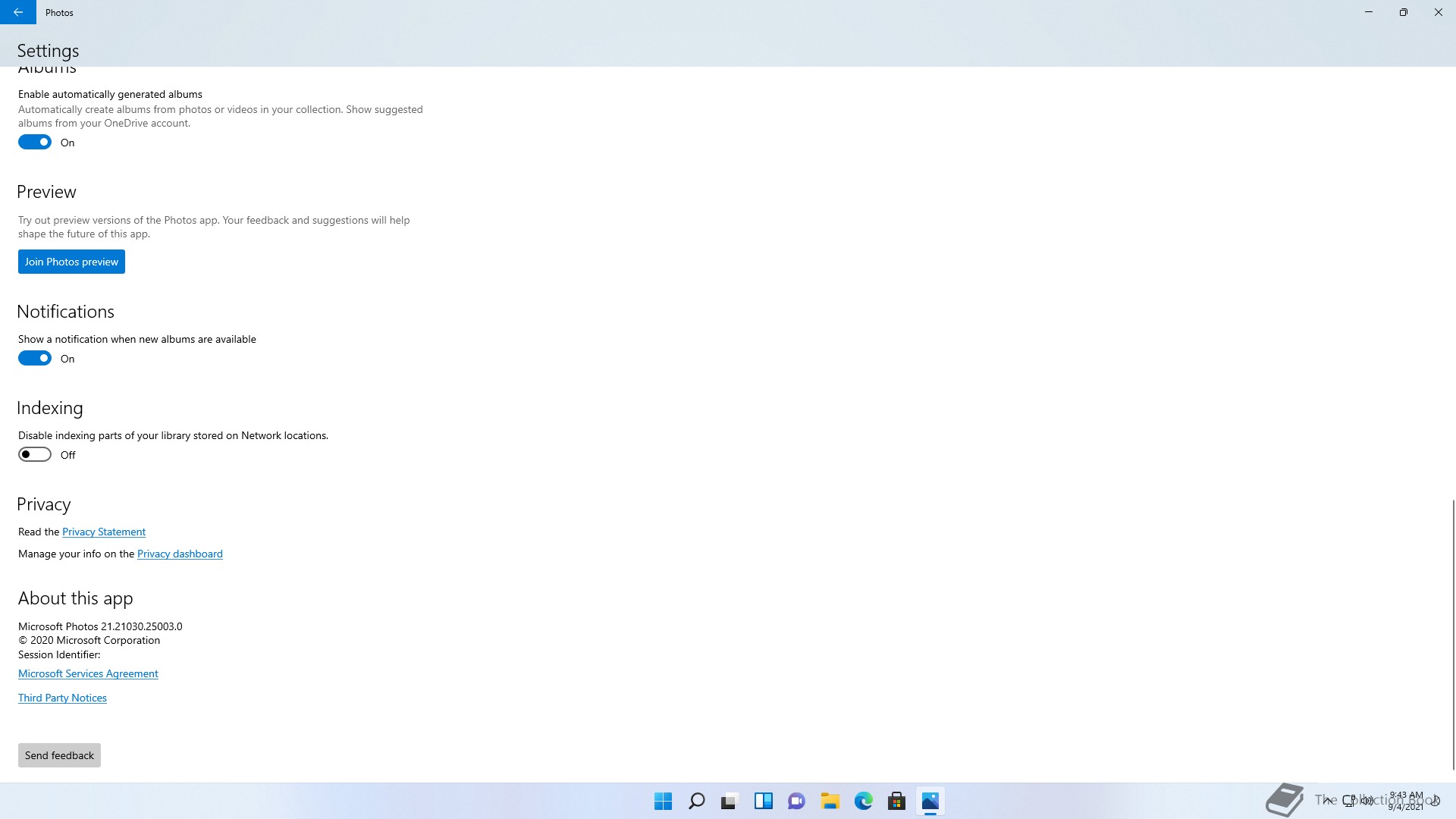The image size is (1456, 819).
Task: Launch Microsoft Edge from the taskbar
Action: click(x=863, y=801)
